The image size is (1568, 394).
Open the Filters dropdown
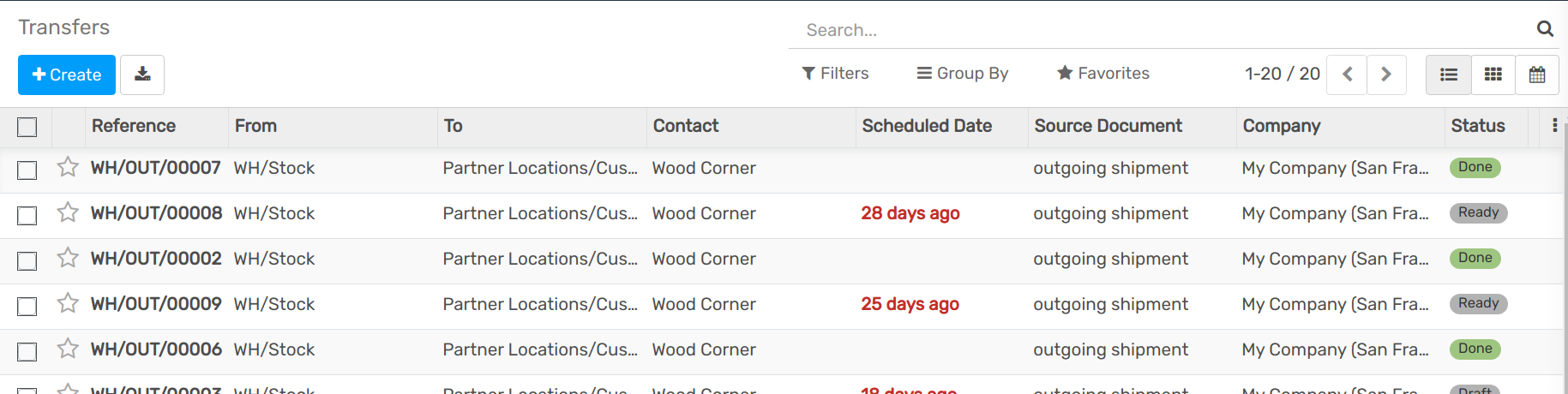(x=835, y=74)
